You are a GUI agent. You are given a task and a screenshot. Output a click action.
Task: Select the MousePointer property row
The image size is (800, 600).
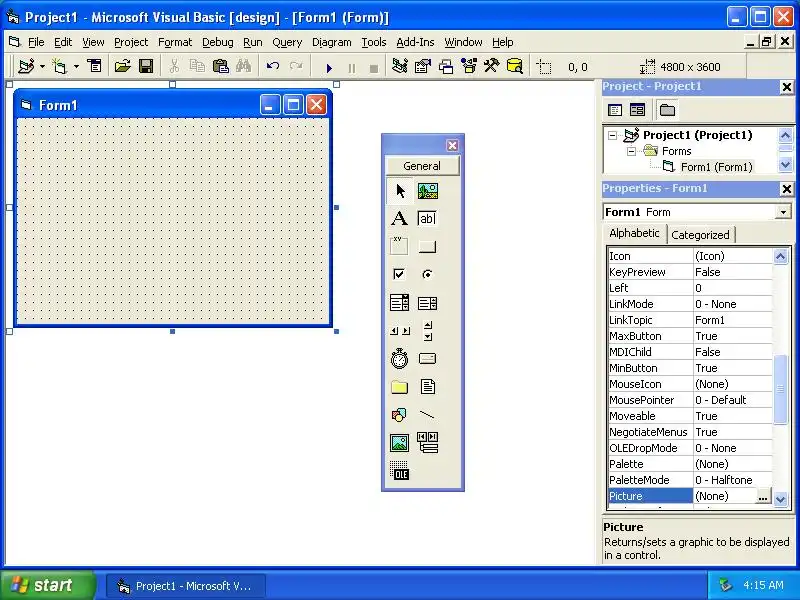pos(690,400)
